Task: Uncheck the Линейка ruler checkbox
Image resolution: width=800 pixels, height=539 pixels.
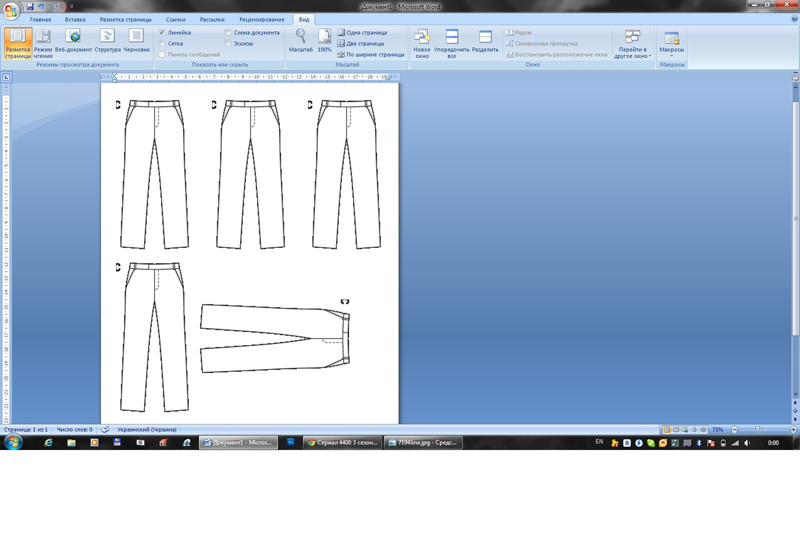Action: point(162,33)
